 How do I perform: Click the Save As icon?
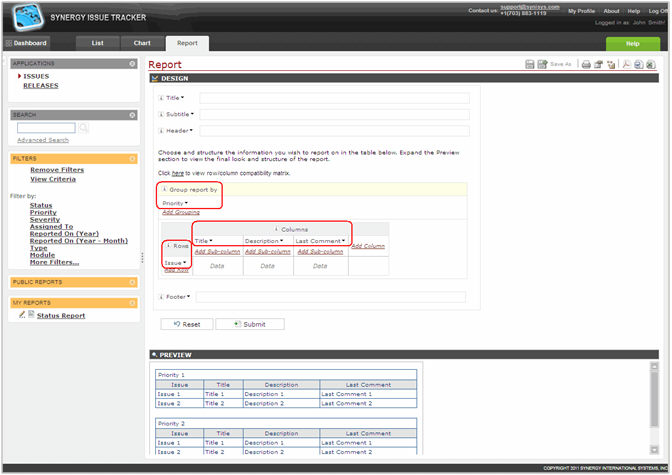point(543,64)
